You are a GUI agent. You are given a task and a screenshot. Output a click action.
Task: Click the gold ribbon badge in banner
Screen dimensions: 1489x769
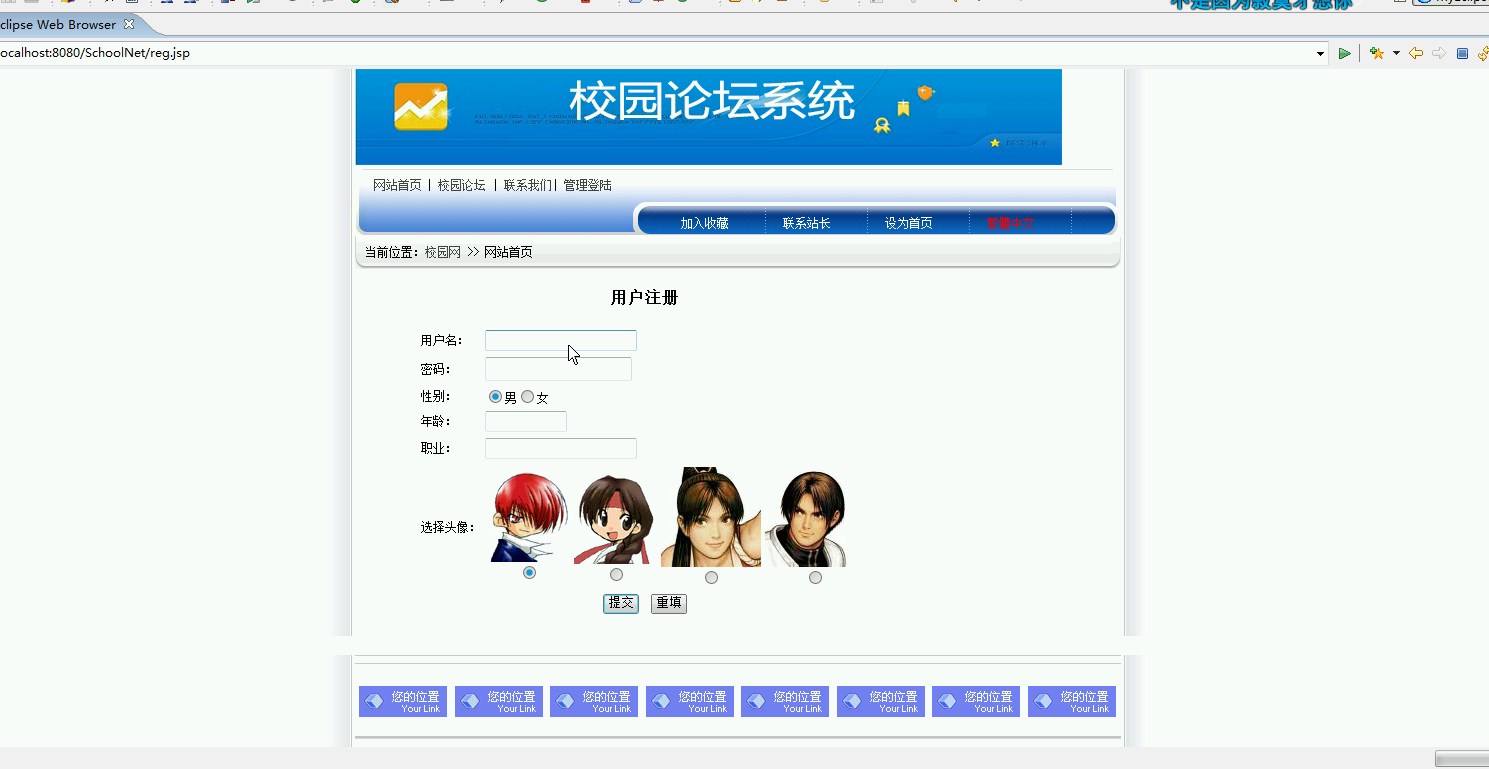click(x=882, y=125)
